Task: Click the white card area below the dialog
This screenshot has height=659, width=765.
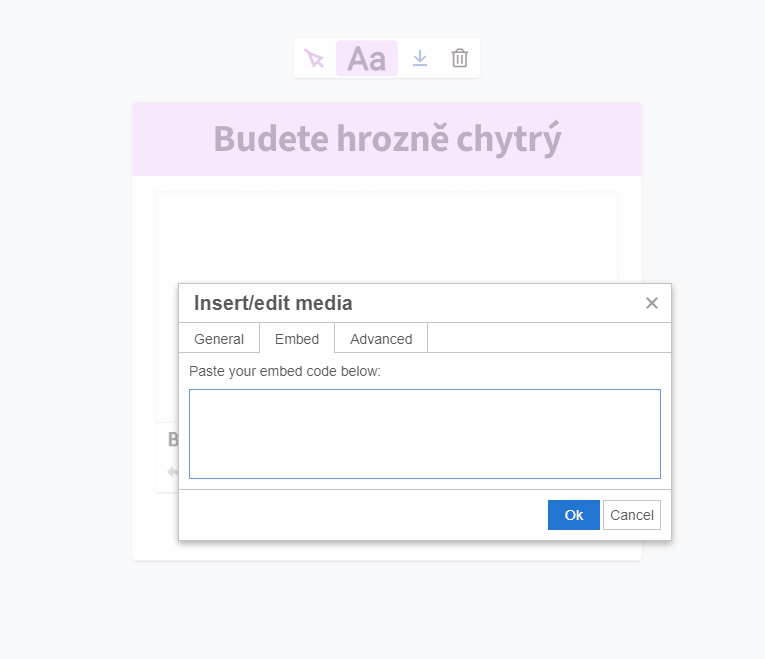Action: [387, 550]
